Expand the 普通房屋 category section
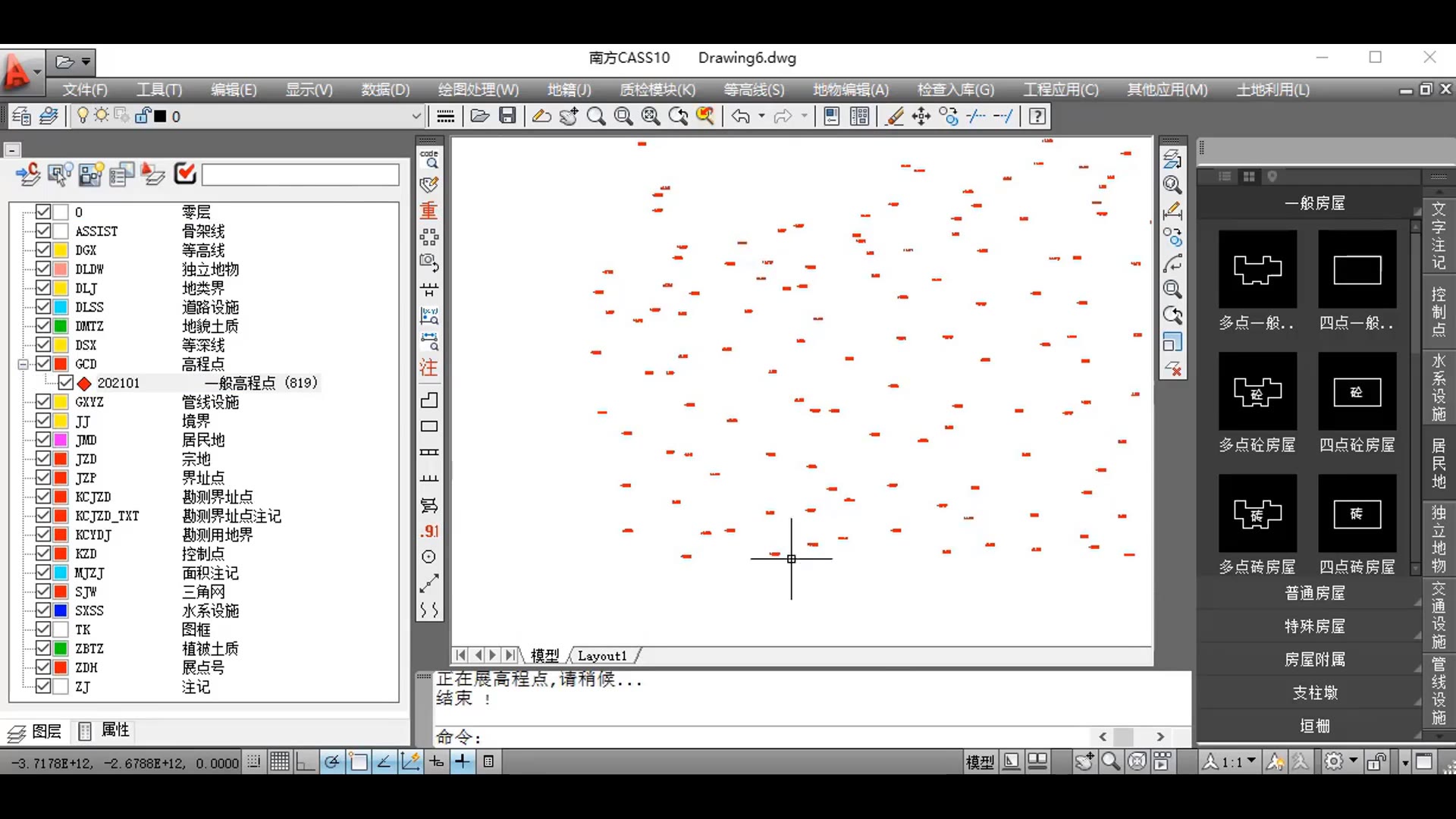 1314,593
